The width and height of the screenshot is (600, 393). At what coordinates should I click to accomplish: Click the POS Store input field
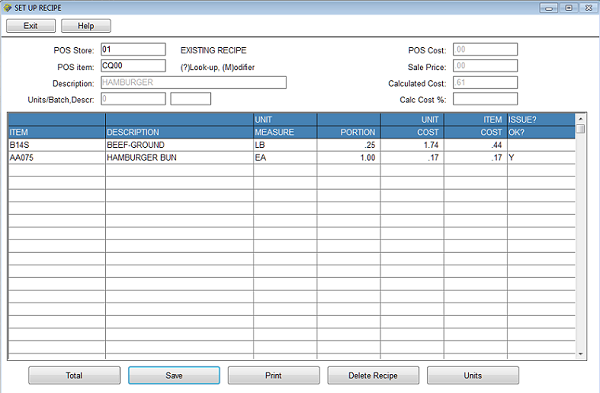[x=133, y=49]
